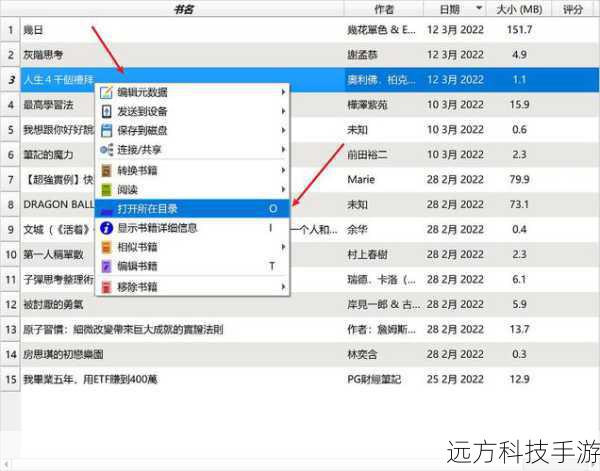Click author Marie cell

(361, 179)
